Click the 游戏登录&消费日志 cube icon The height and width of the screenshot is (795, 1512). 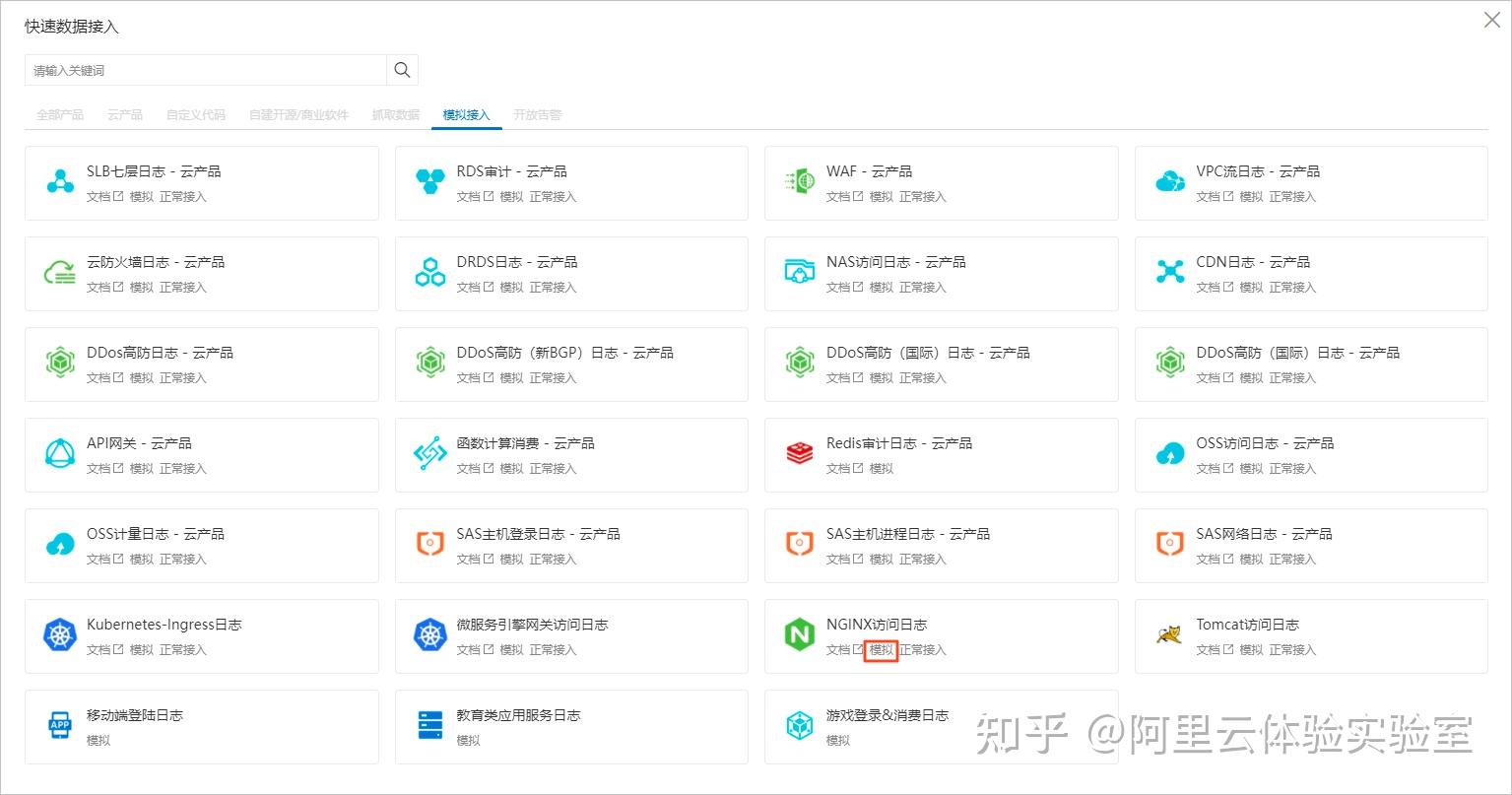(x=800, y=726)
